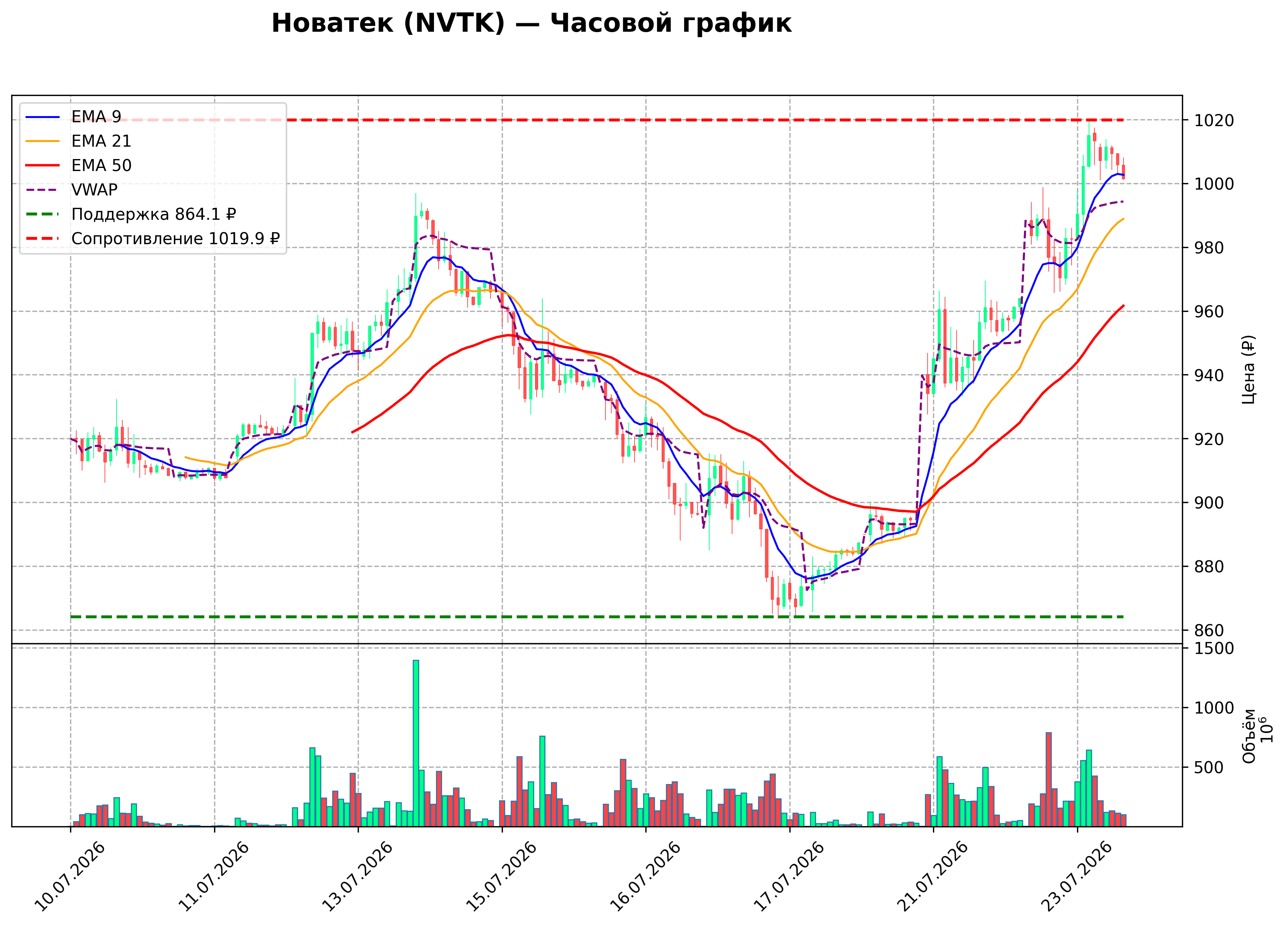Select the "10.07.2026" date label

pos(70,877)
